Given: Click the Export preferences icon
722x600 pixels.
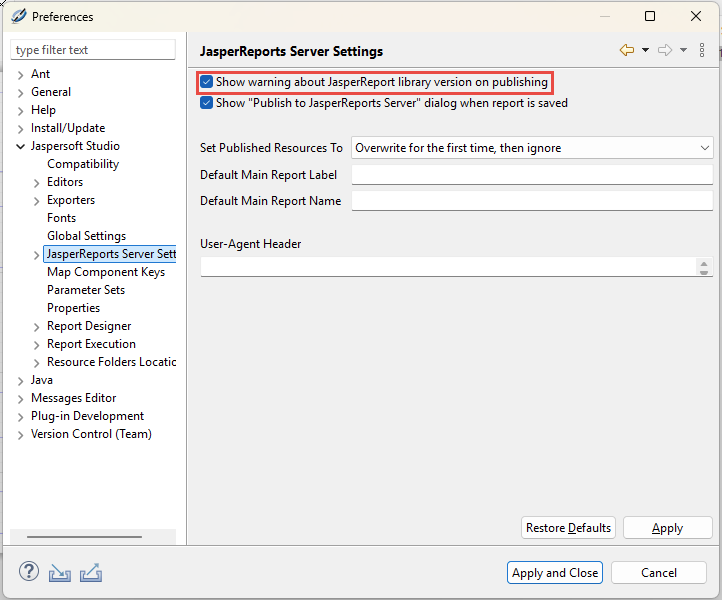Looking at the screenshot, I should pyautogui.click(x=91, y=572).
